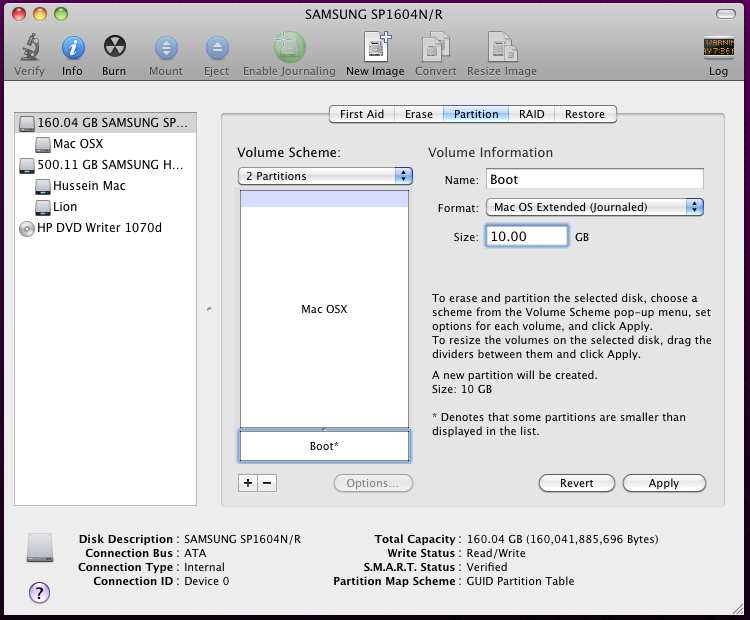Click the Burn toolbar icon
Viewport: 750px width, 620px height.
pos(114,46)
